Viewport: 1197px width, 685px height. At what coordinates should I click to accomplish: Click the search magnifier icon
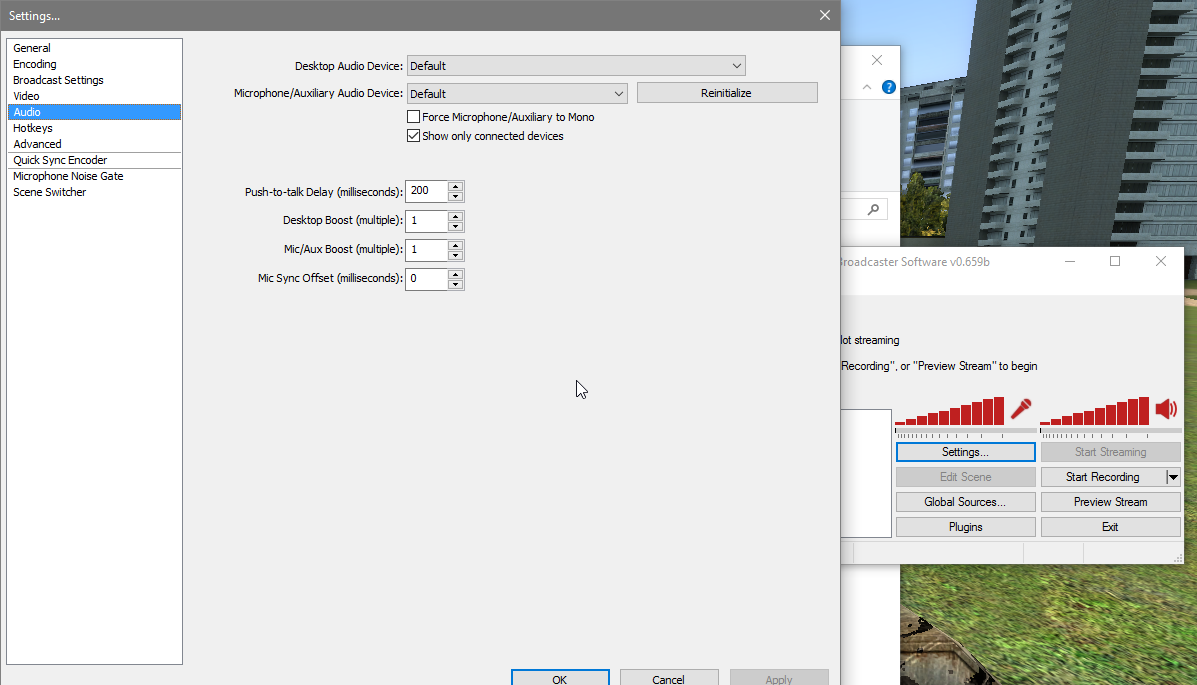873,208
